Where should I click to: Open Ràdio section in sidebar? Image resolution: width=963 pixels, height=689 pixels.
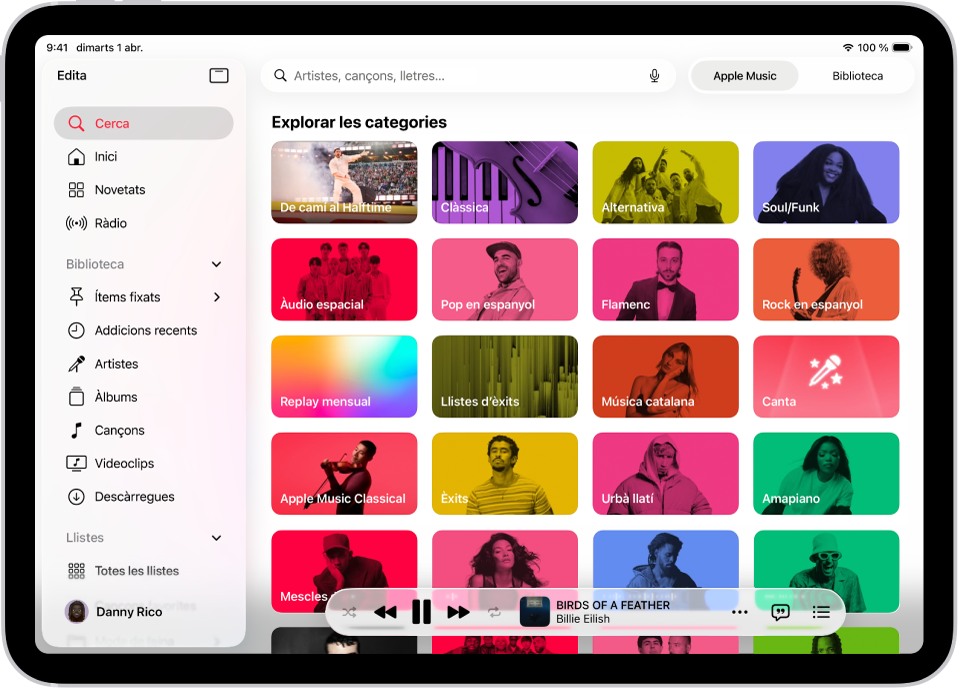pyautogui.click(x=144, y=223)
